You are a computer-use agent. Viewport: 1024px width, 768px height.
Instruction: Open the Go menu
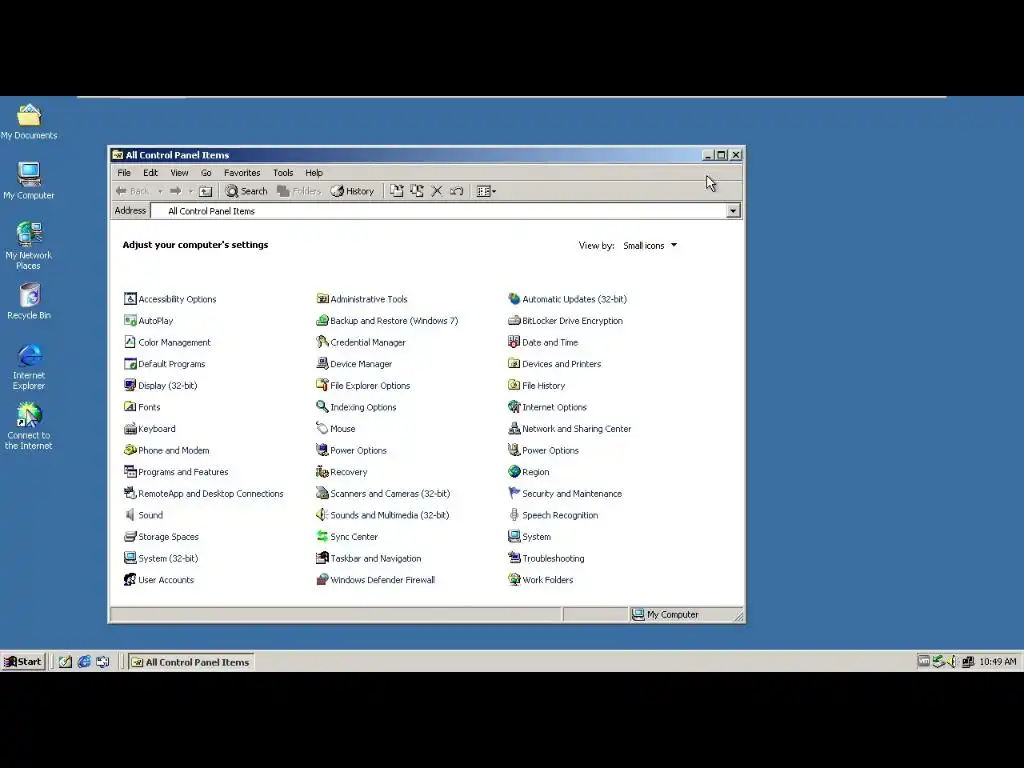click(x=206, y=172)
